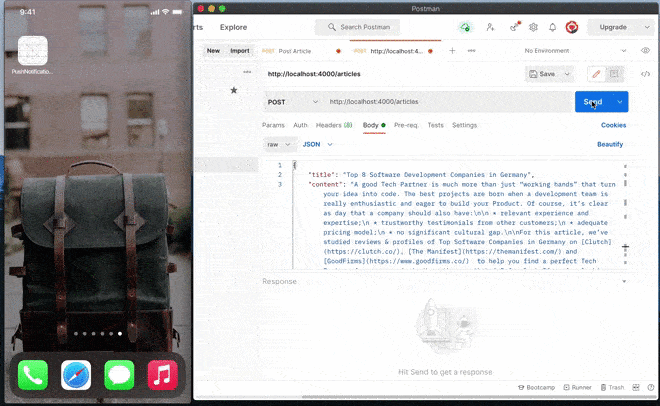Open the Runner in the status bar

coord(578,387)
